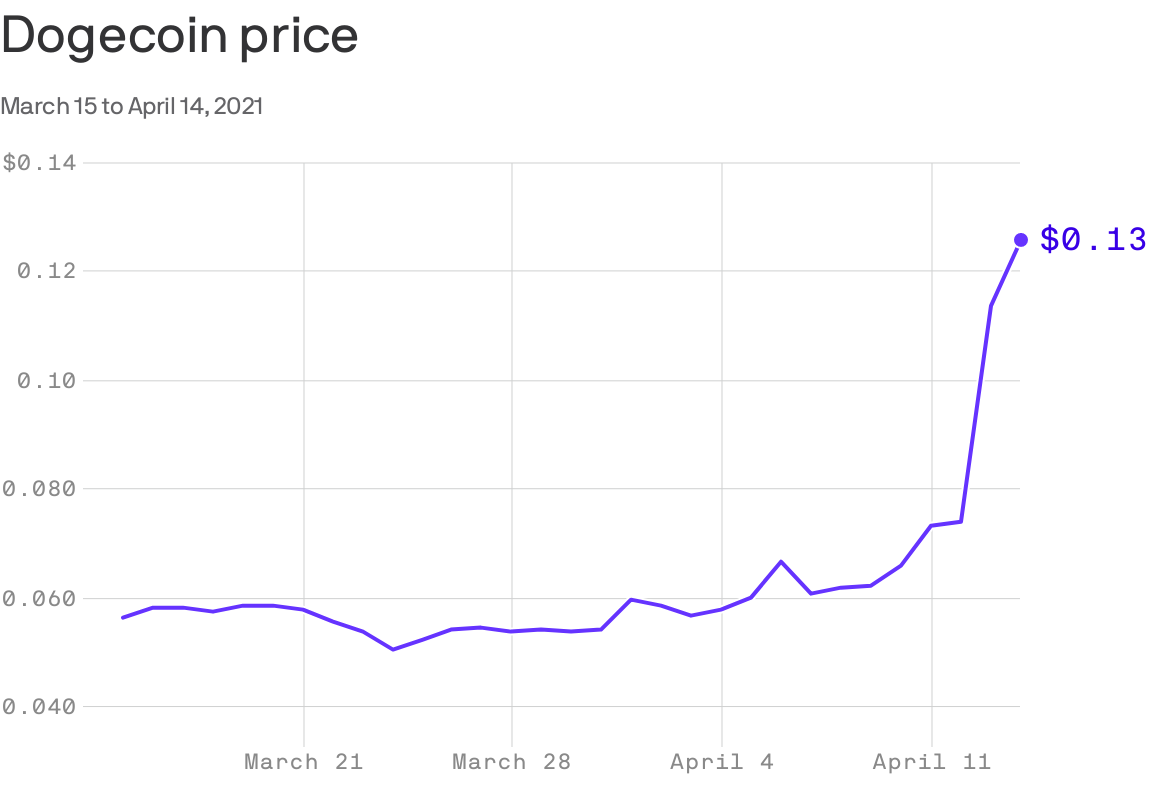Select the 0.10 y-axis label
Viewport: 1154px width, 788px height.
pos(52,380)
